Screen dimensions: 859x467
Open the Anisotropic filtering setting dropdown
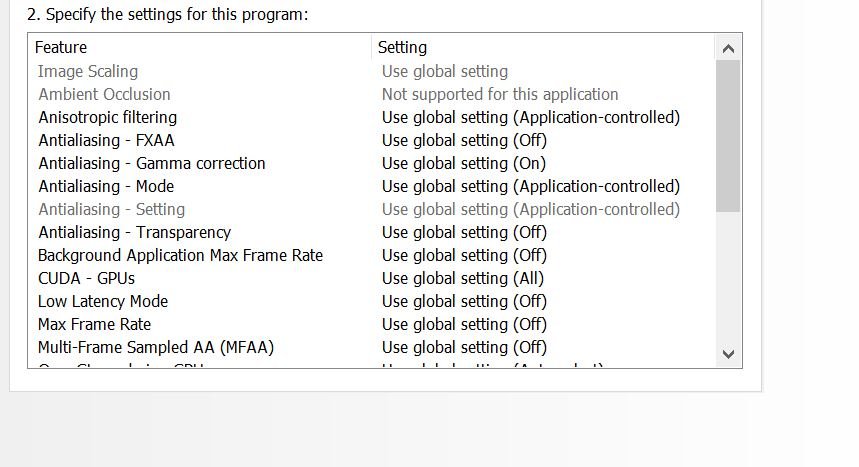coord(530,117)
